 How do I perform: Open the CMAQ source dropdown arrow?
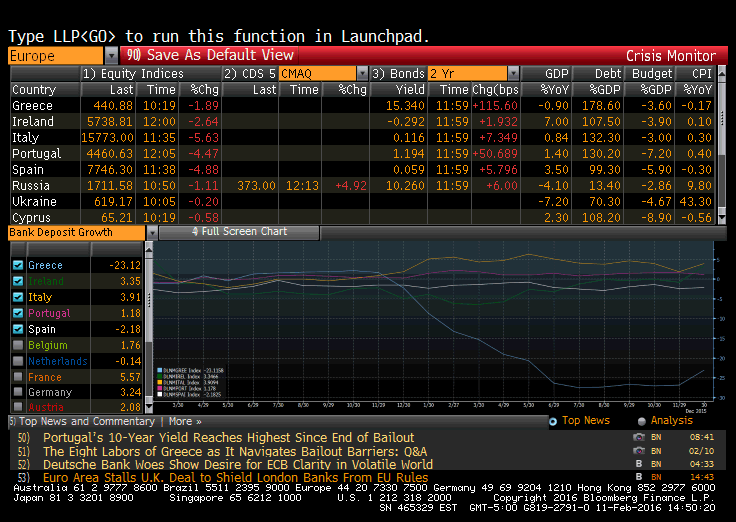(x=362, y=74)
